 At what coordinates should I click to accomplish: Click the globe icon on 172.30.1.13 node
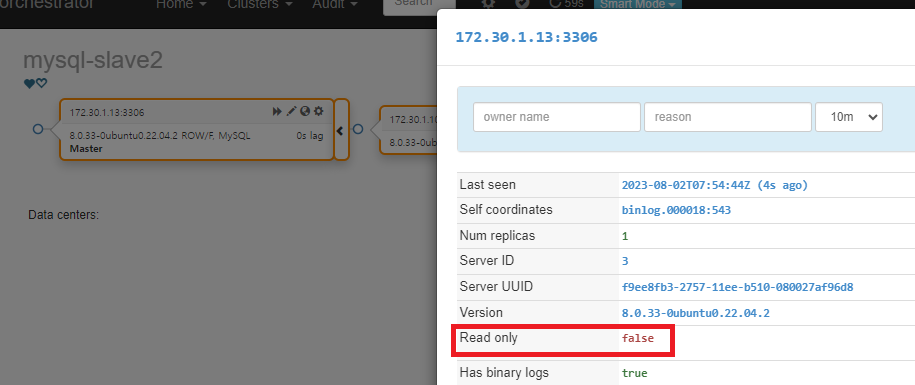tap(305, 111)
